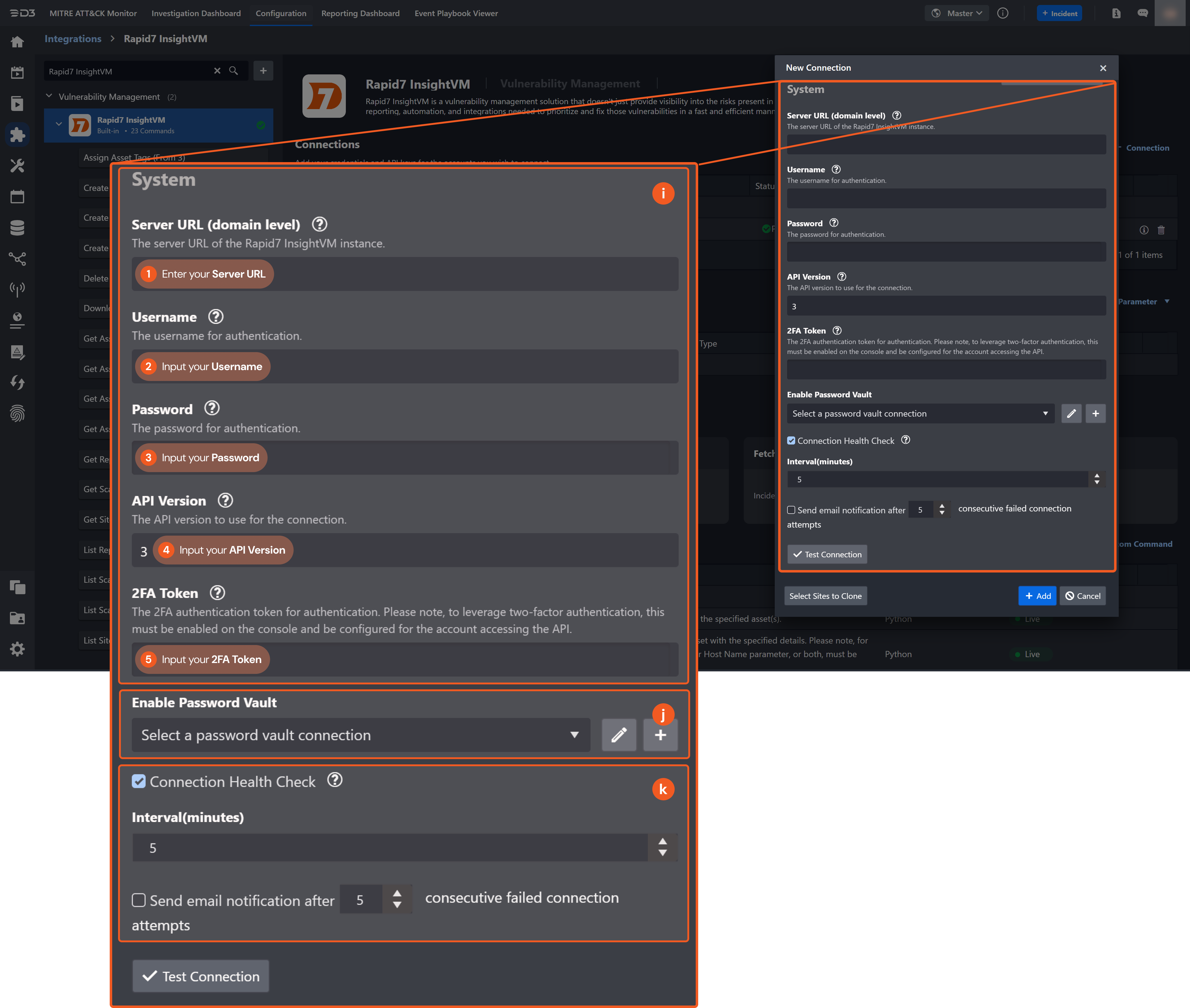
Task: Switch to the Investigation Dashboard tab
Action: click(196, 13)
